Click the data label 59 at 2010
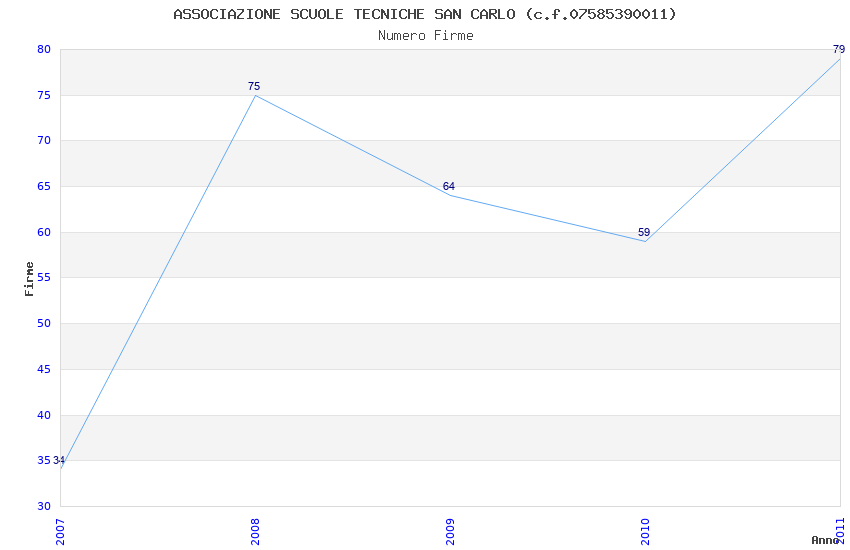The image size is (850, 550). tap(644, 232)
